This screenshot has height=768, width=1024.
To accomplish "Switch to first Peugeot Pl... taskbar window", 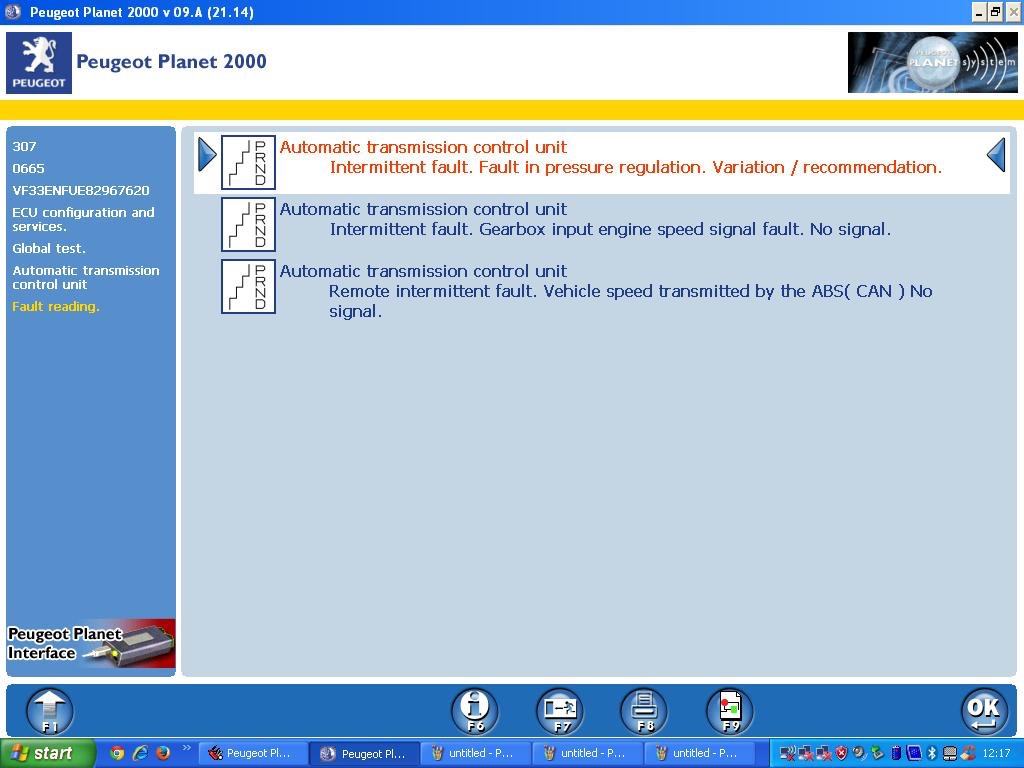I will click(x=251, y=754).
